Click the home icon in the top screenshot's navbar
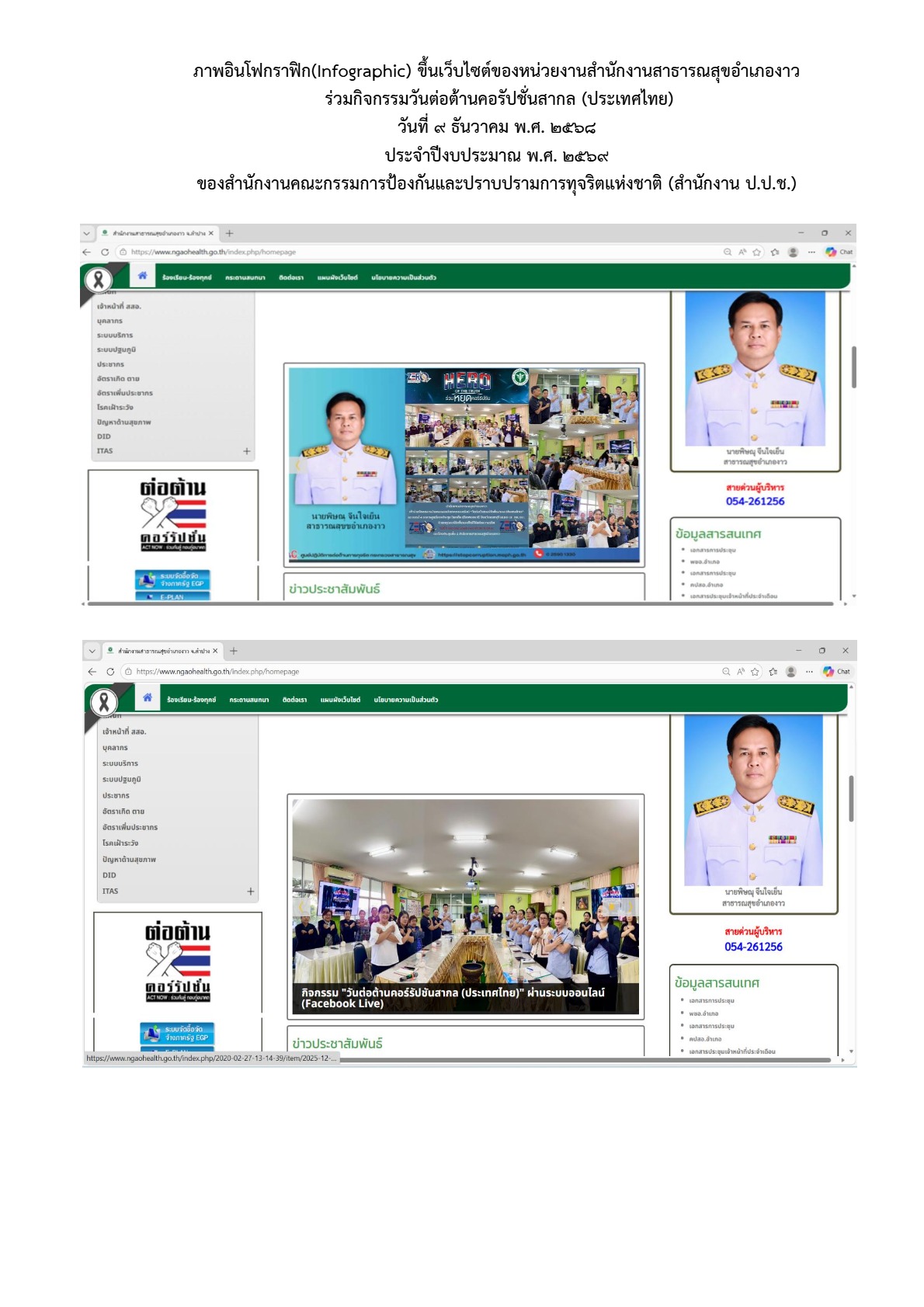This screenshot has width=924, height=1307. [x=142, y=276]
